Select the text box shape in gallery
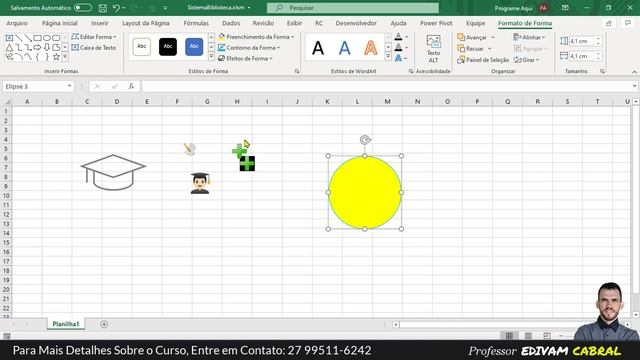Viewport: 640px width, 360px height. pyautogui.click(x=9, y=38)
